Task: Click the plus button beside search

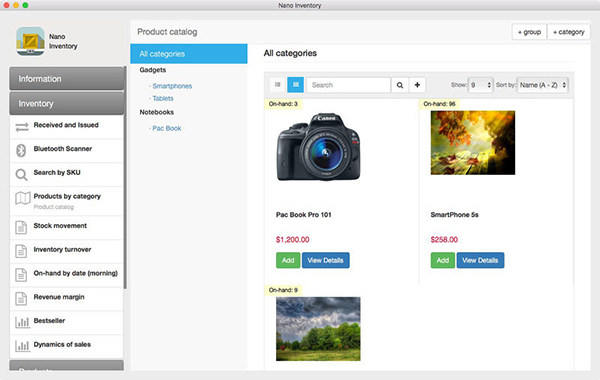Action: point(417,85)
